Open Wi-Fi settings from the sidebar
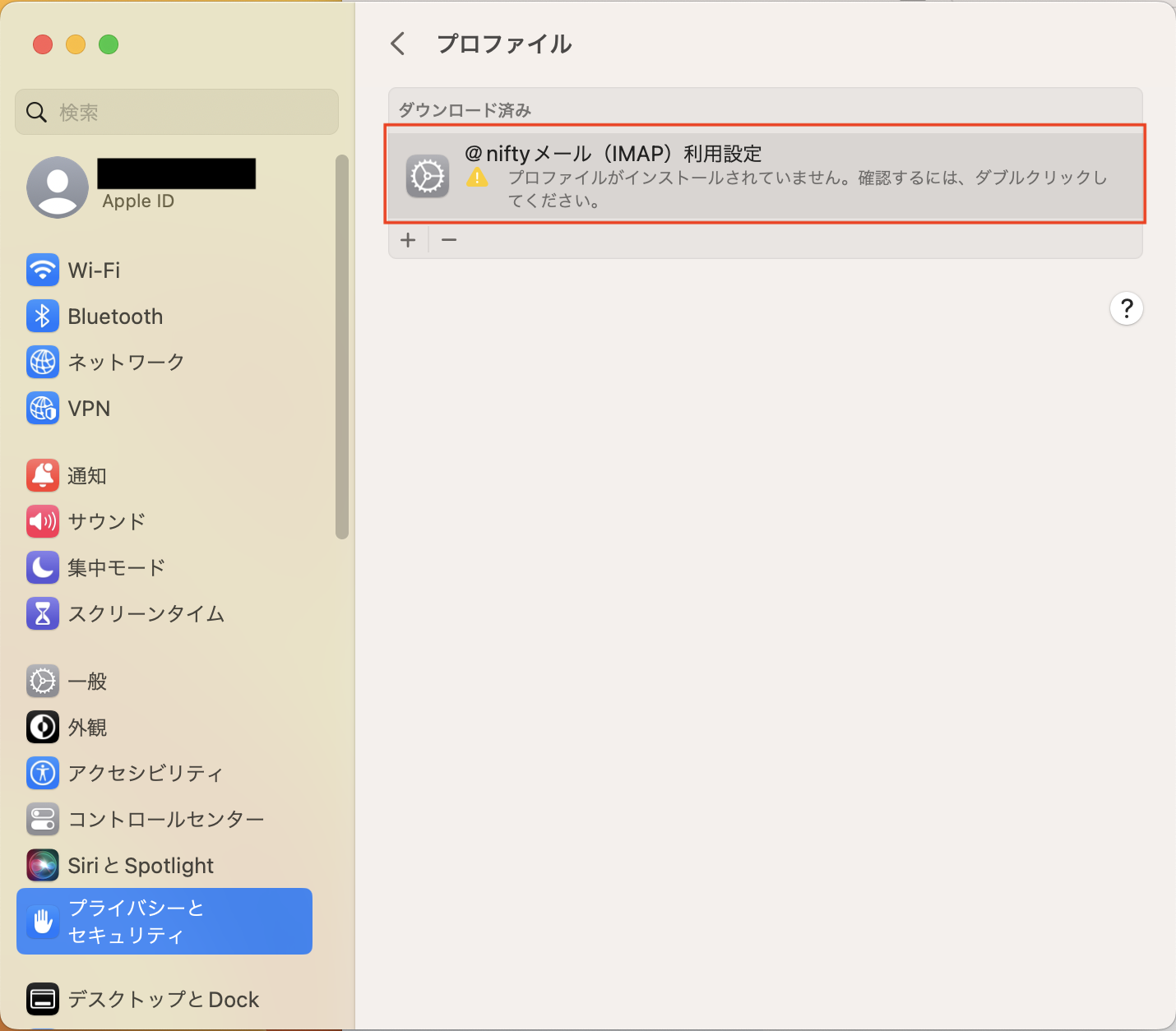 point(93,270)
